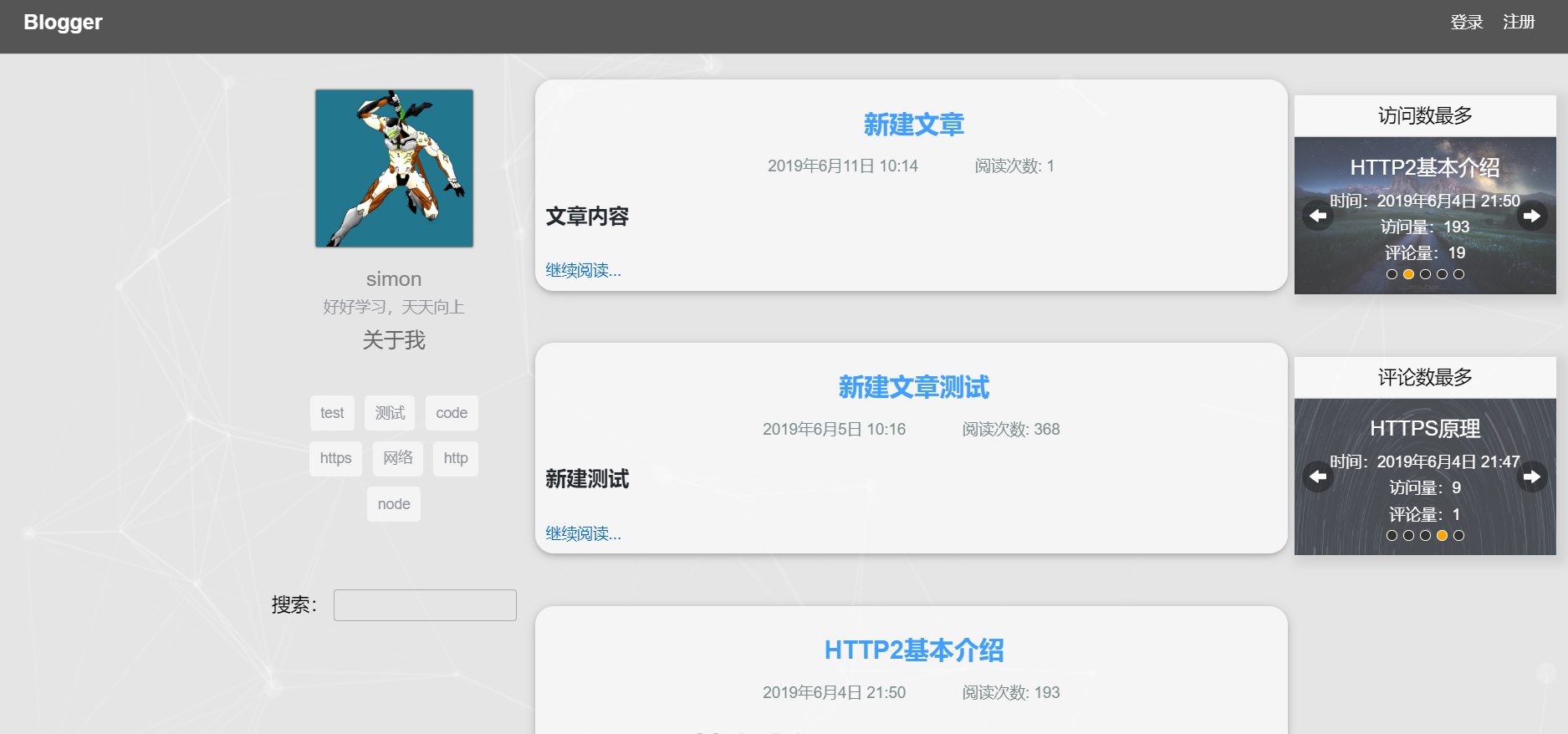1568x734 pixels.
Task: Go to next slide in 访问数最多 carousel
Action: 1532,216
